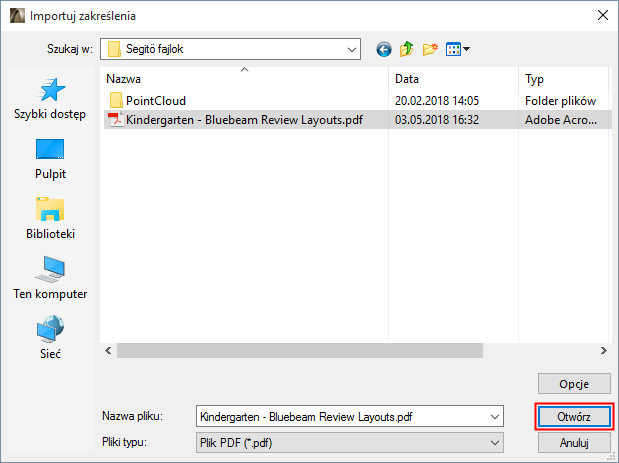Open Ten komputer in sidebar
Image resolution: width=619 pixels, height=463 pixels.
tap(50, 278)
